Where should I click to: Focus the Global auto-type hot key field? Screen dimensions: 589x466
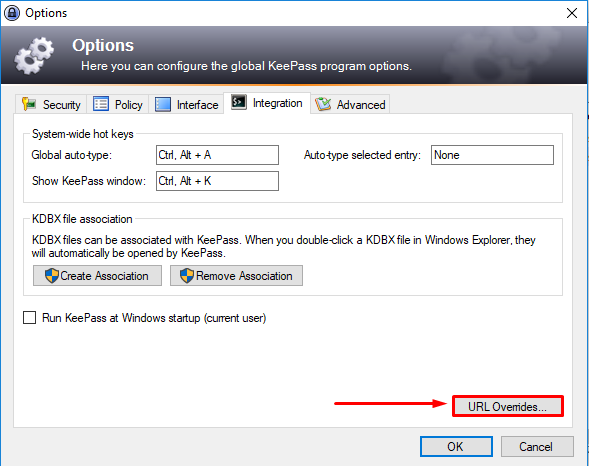click(x=217, y=155)
